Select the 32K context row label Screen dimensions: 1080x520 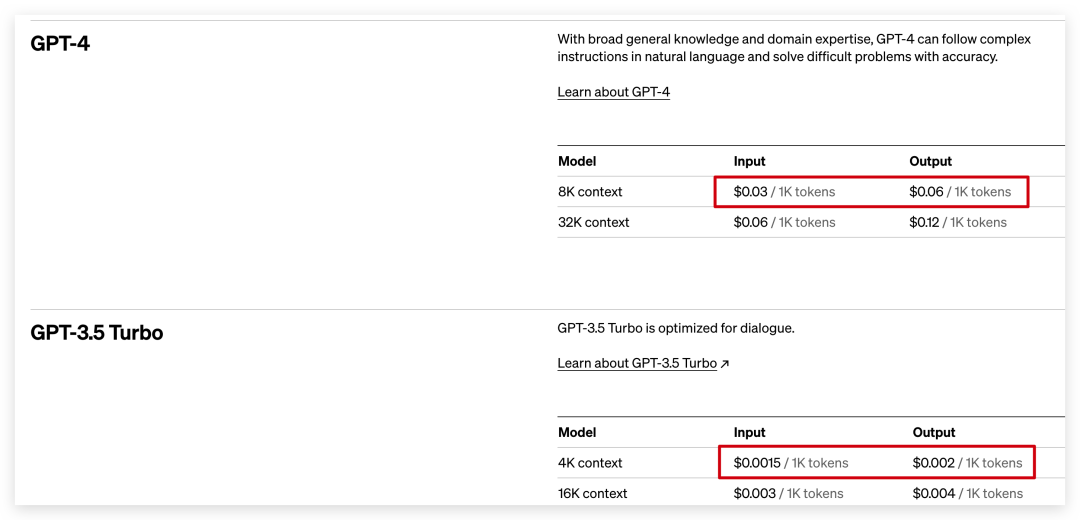click(x=593, y=222)
